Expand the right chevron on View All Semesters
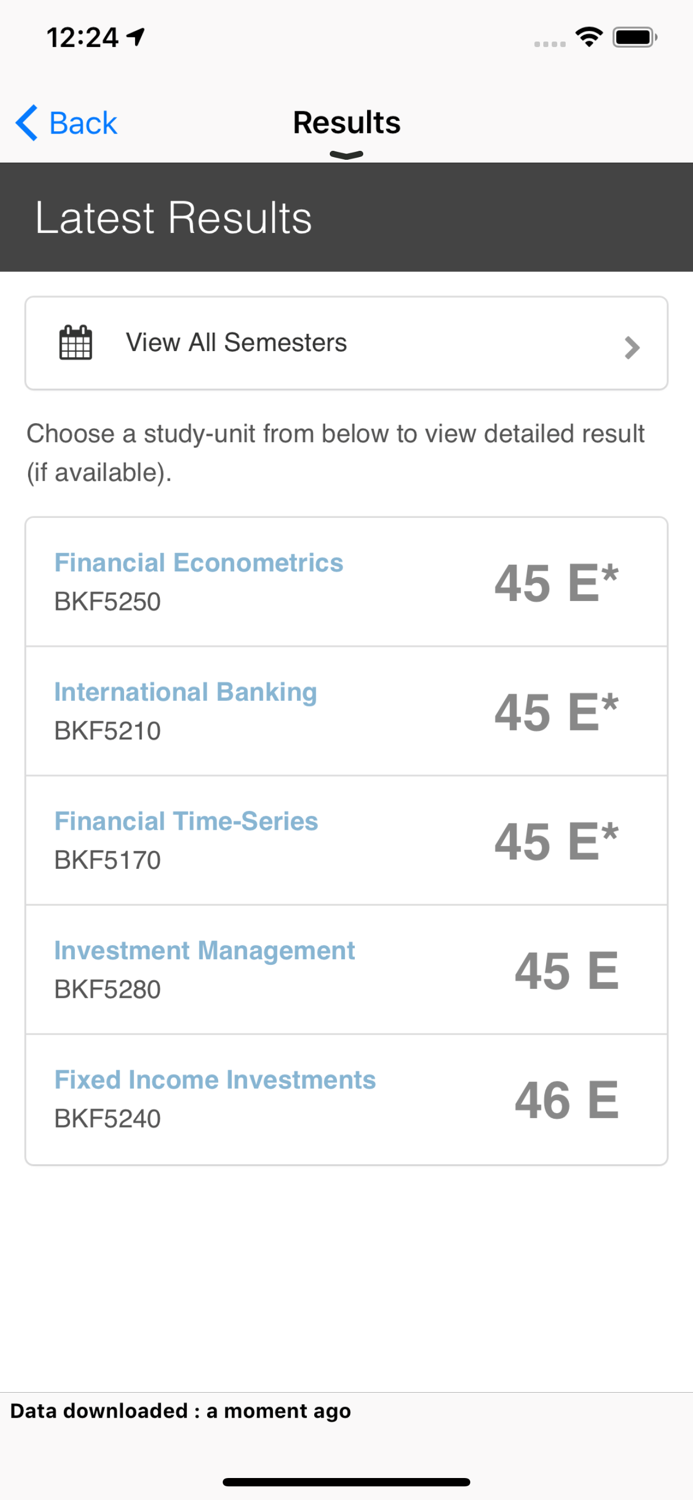The height and width of the screenshot is (1500, 693). (x=632, y=347)
